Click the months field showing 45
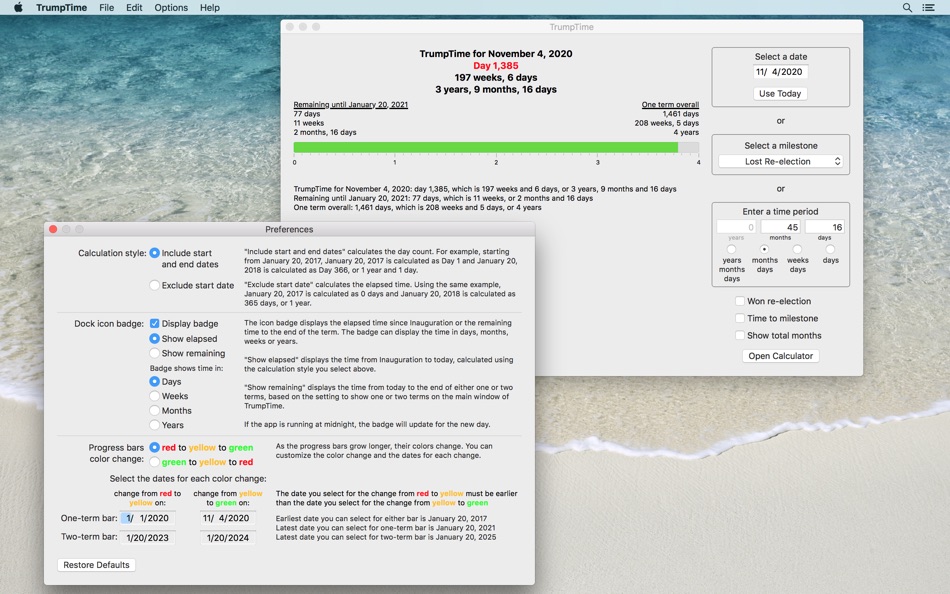This screenshot has width=950, height=594. click(780, 227)
